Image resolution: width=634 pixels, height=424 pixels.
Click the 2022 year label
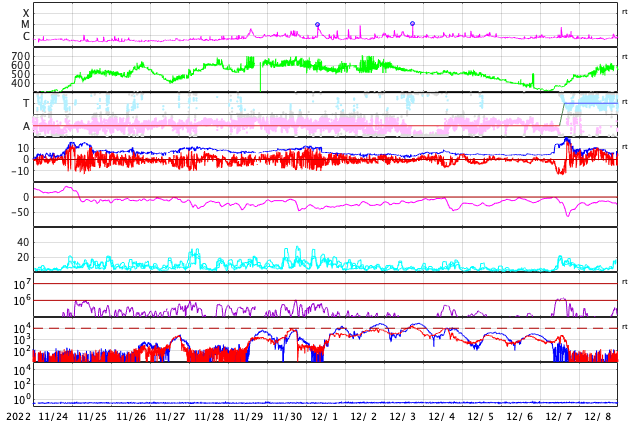18,416
